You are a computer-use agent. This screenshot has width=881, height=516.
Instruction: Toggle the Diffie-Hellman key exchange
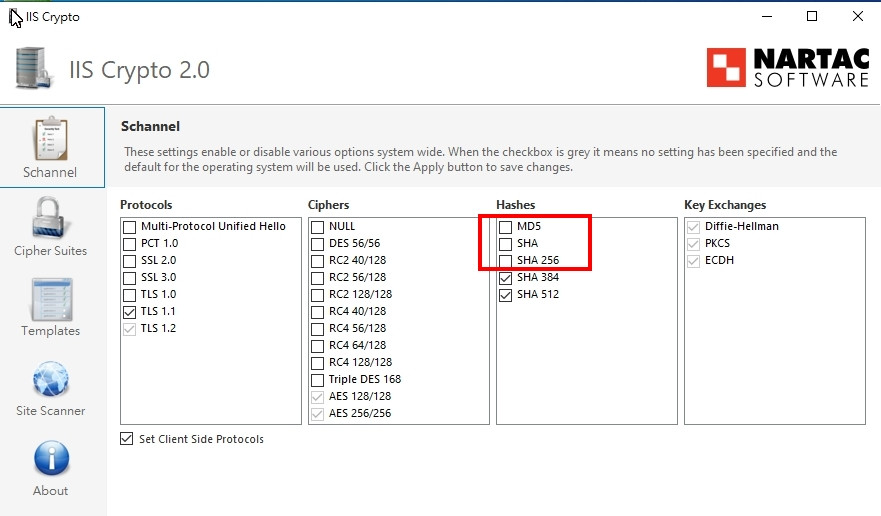693,227
